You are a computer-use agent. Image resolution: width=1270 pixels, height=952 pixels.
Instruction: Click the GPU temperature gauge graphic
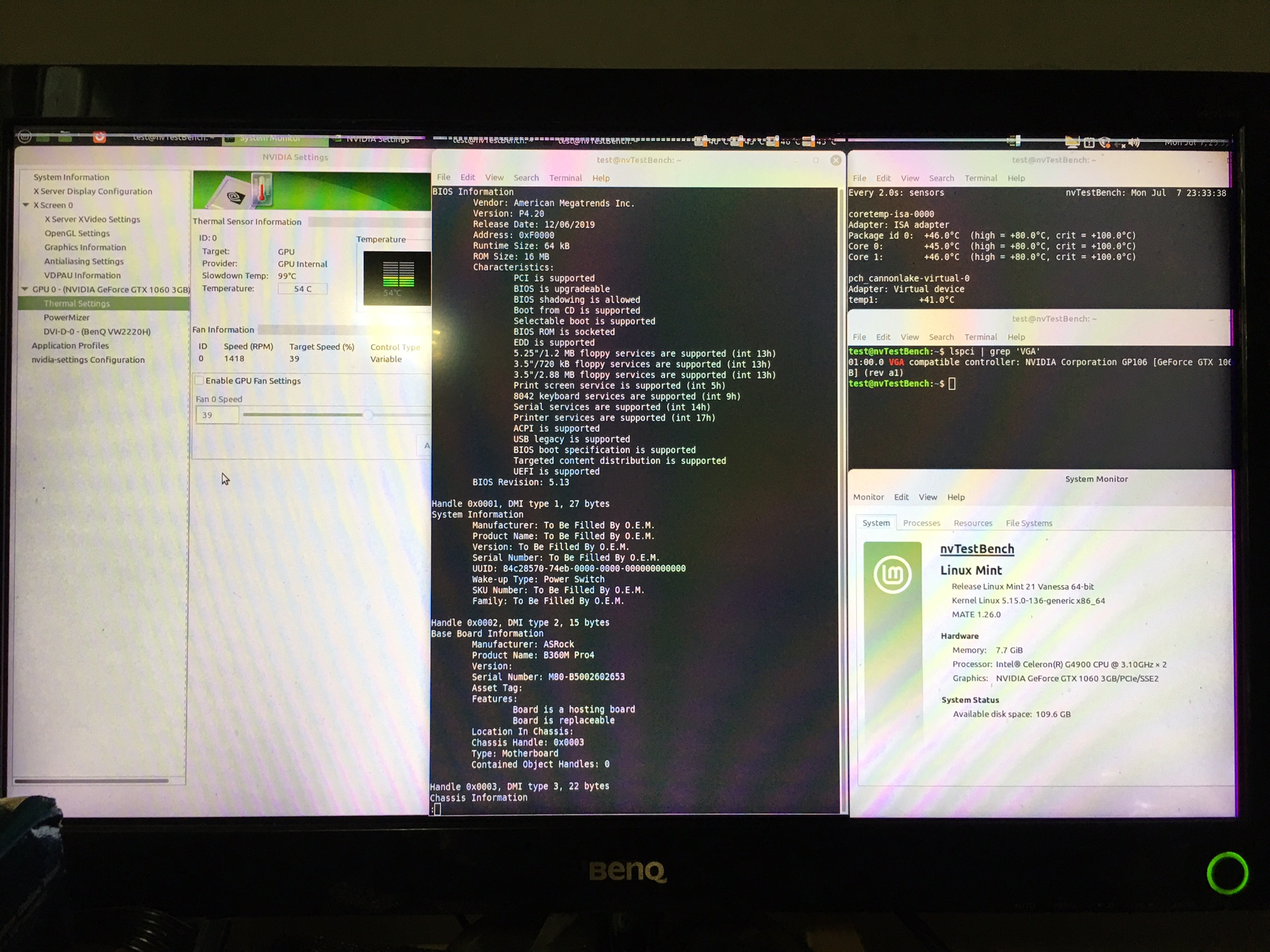click(398, 278)
